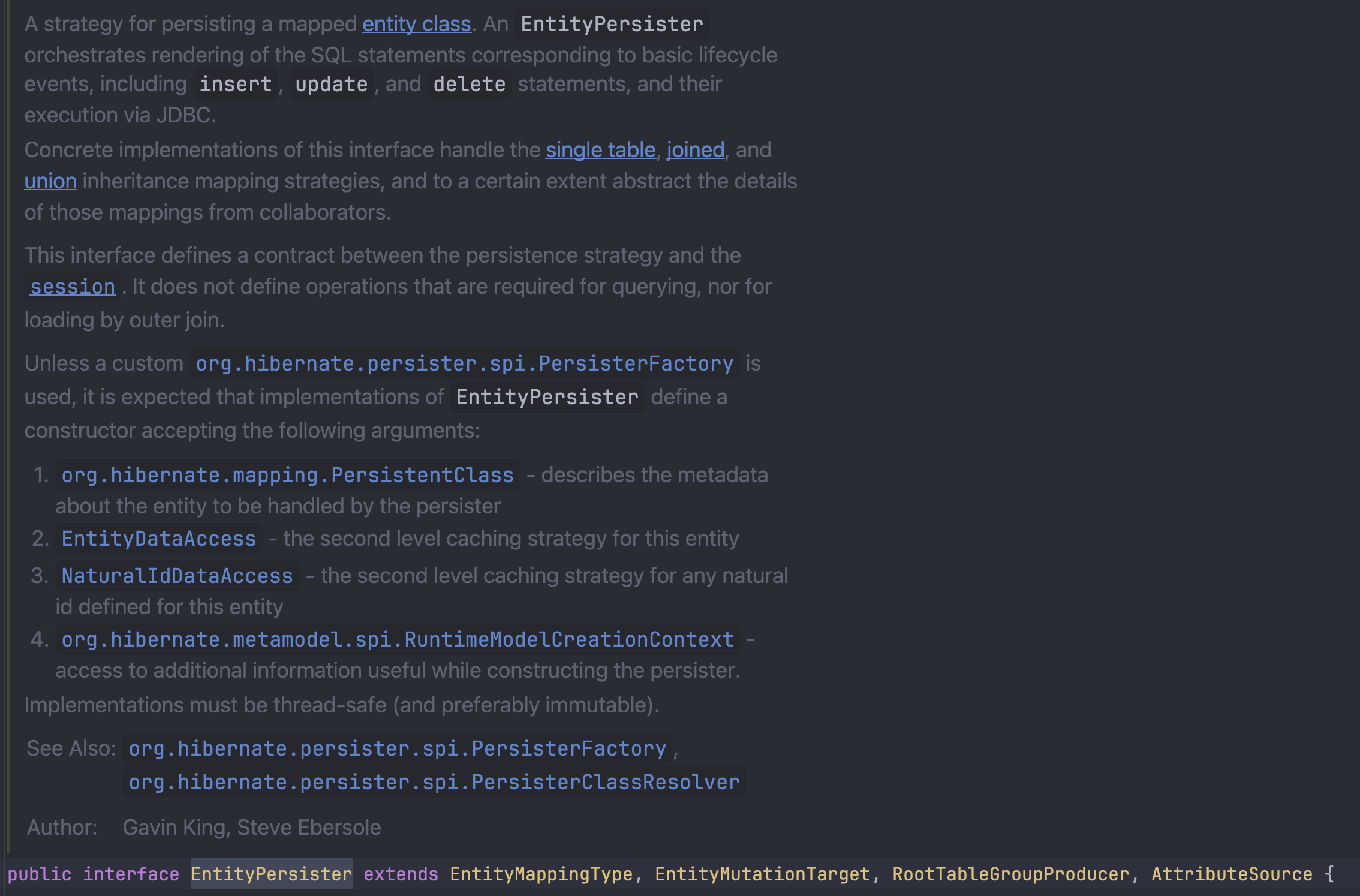Follow the 'joined' inheritance link
The image size is (1360, 896).
pyautogui.click(x=695, y=150)
